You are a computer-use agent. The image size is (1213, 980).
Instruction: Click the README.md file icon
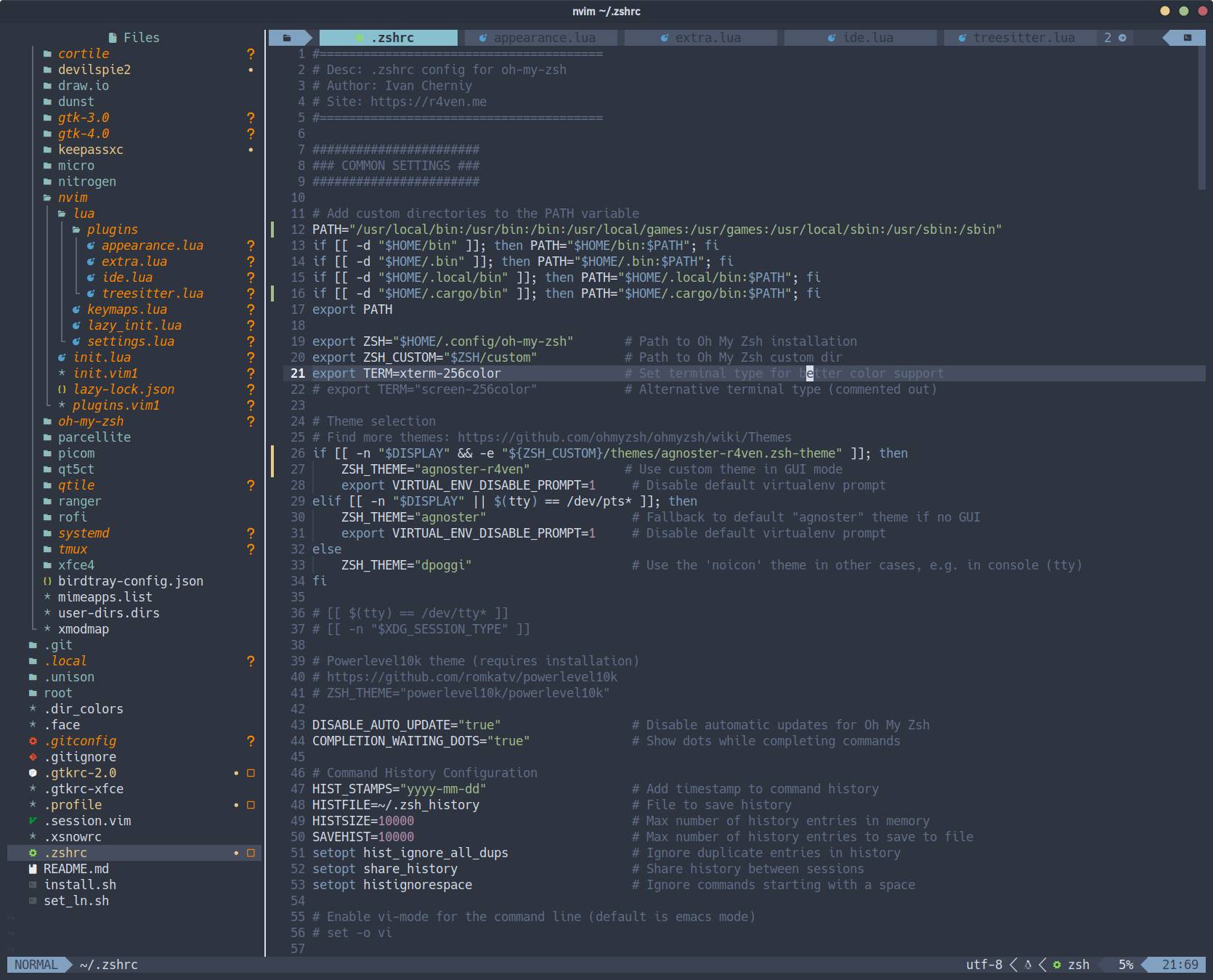tap(33, 869)
